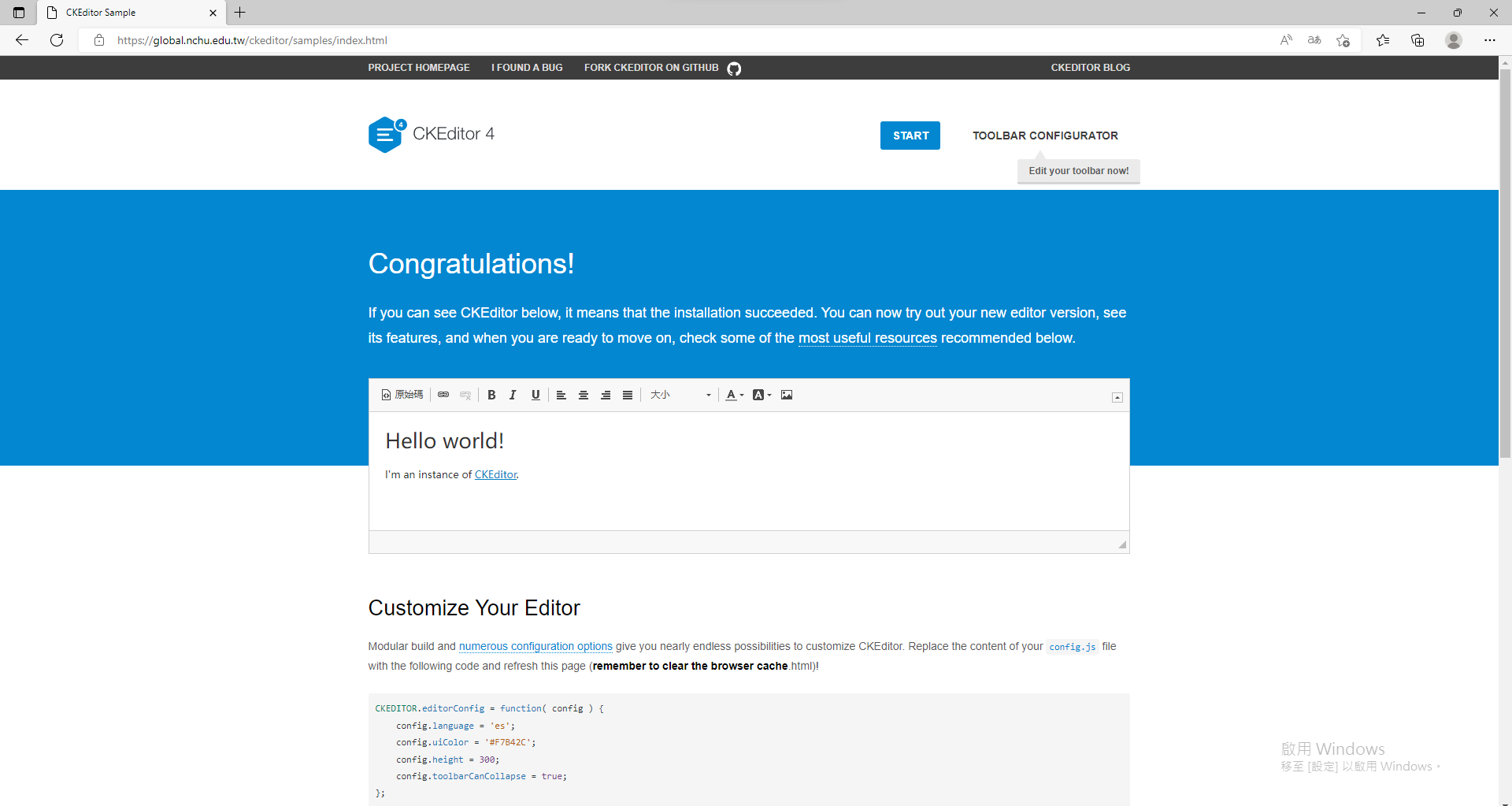
Task: Open the TOOLBAR CONFIGURATOR tab
Action: coord(1045,136)
